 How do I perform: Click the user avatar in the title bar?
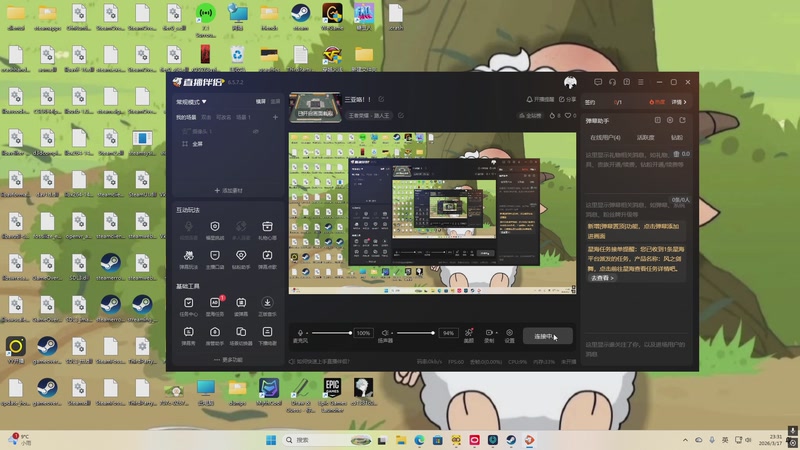click(570, 82)
